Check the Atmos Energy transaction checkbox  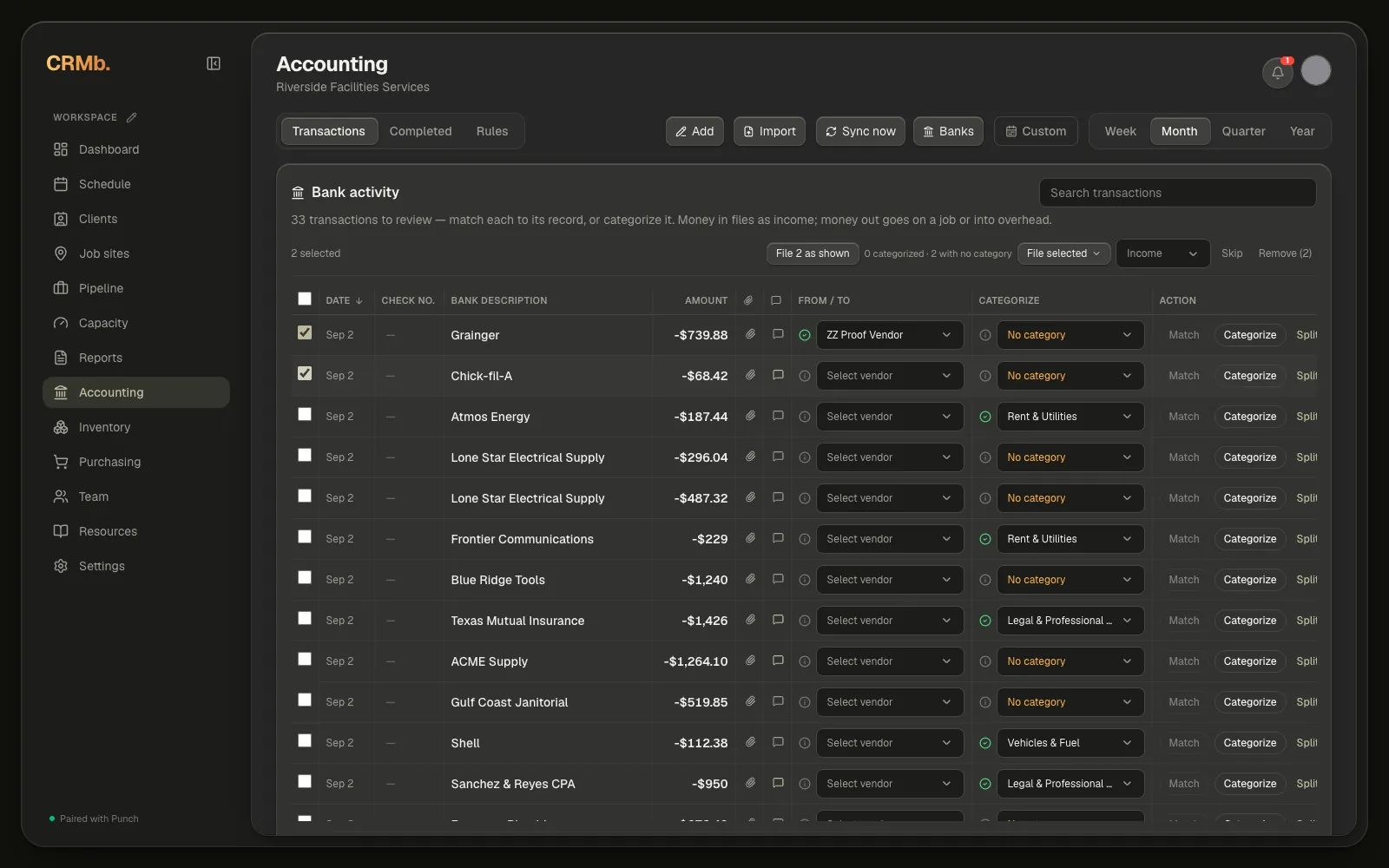click(x=305, y=414)
